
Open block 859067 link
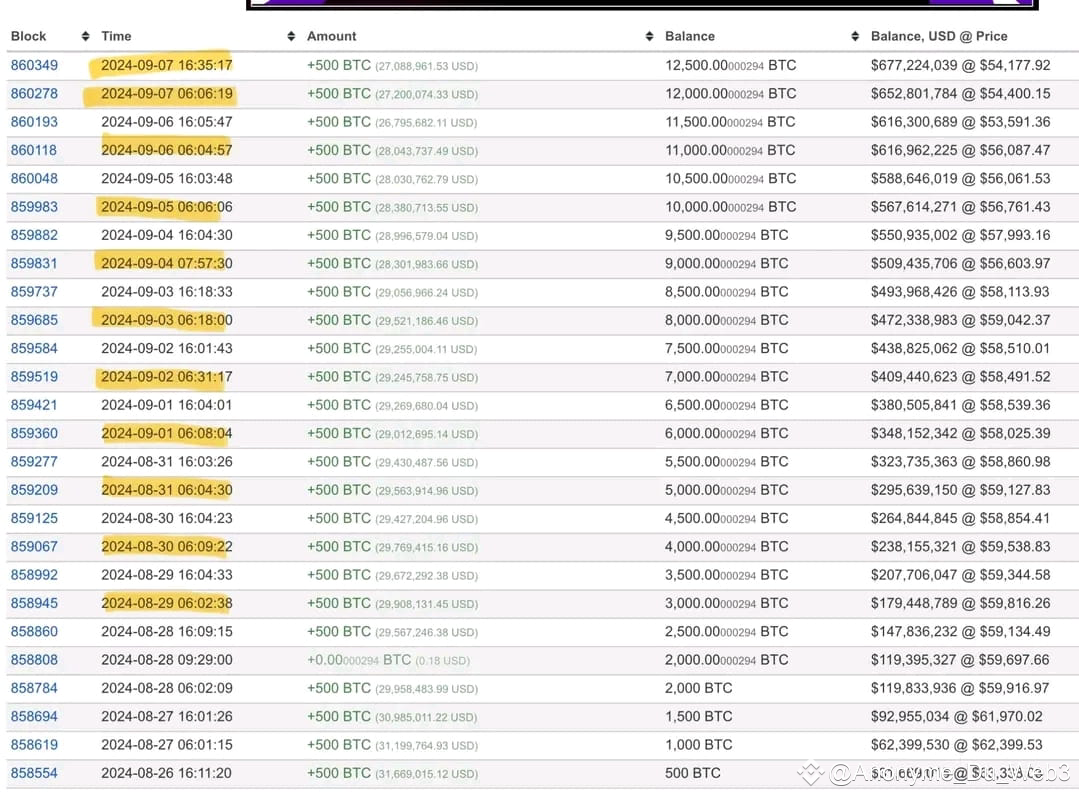[34, 547]
